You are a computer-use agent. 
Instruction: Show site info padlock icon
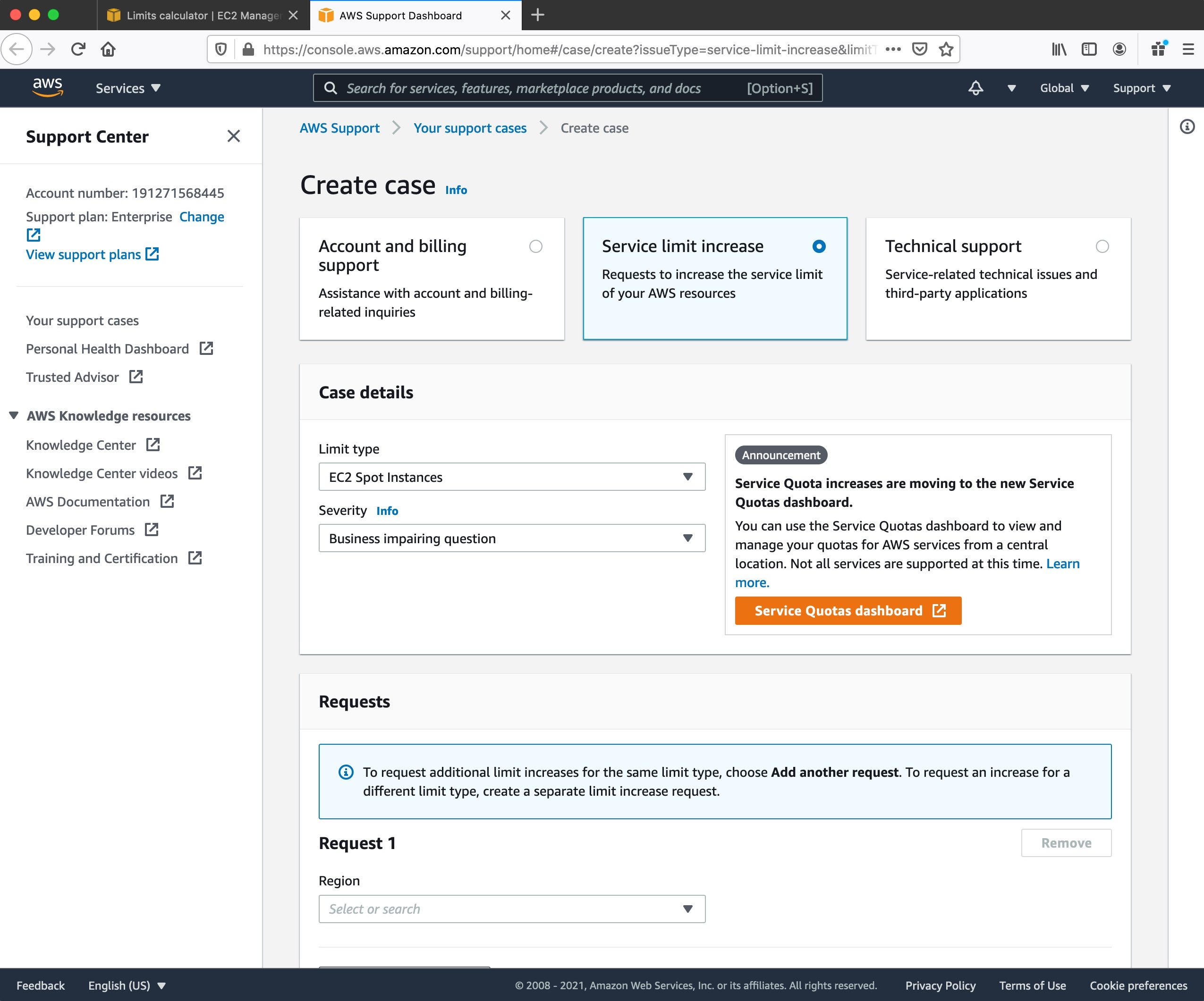[248, 49]
